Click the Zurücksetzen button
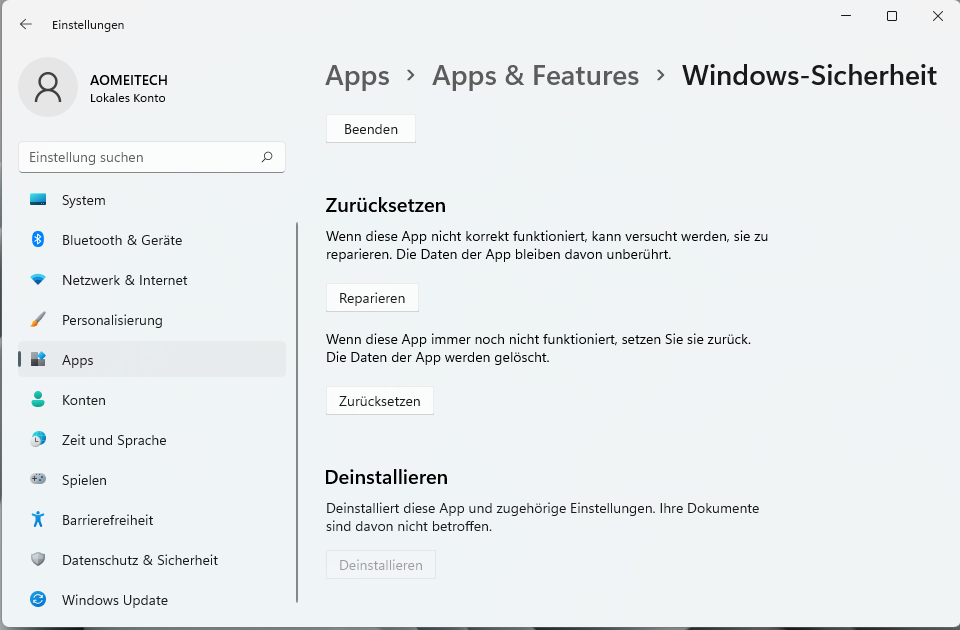The width and height of the screenshot is (960, 630). (380, 401)
